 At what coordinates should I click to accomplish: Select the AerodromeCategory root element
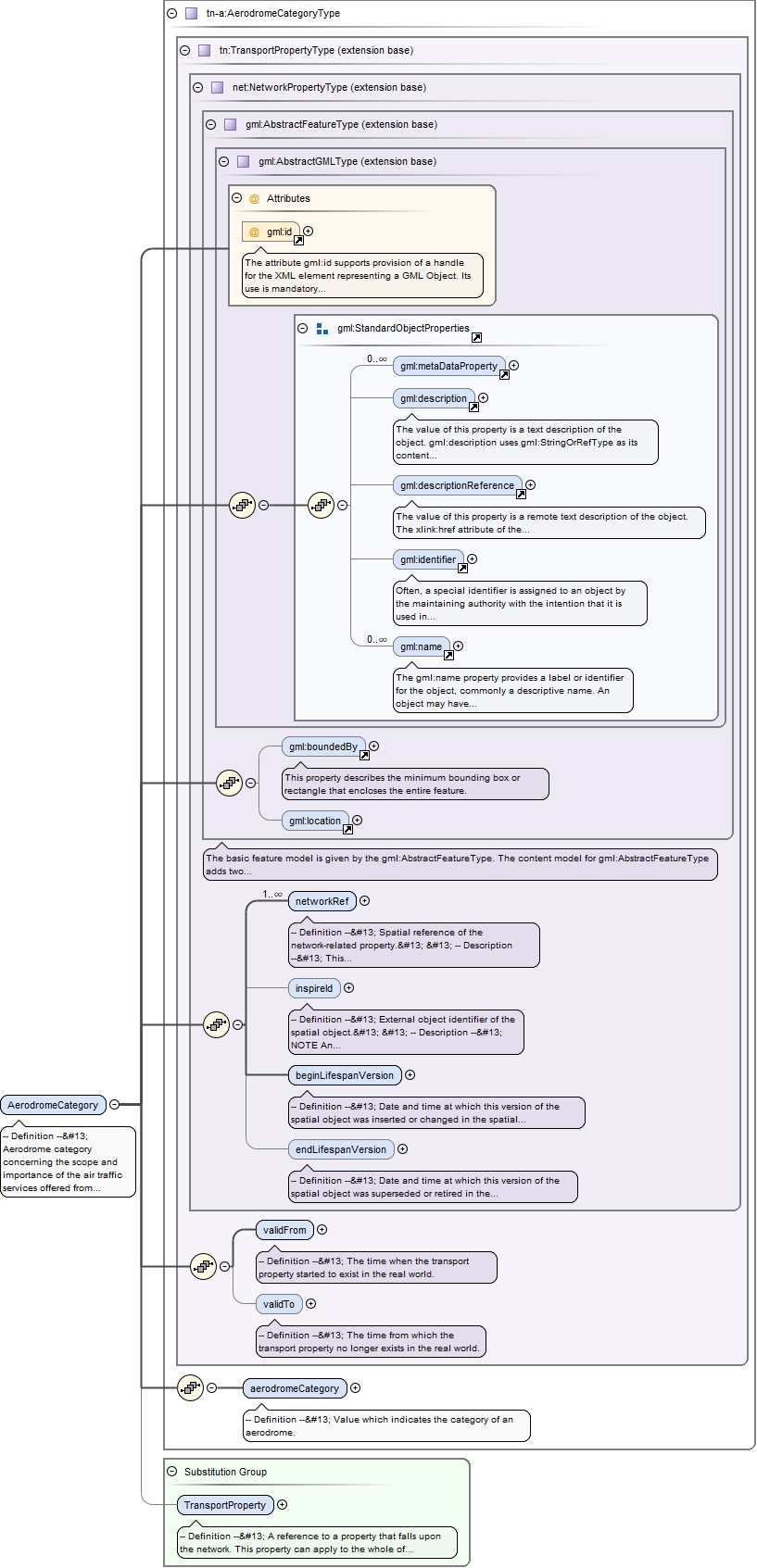tap(53, 1105)
